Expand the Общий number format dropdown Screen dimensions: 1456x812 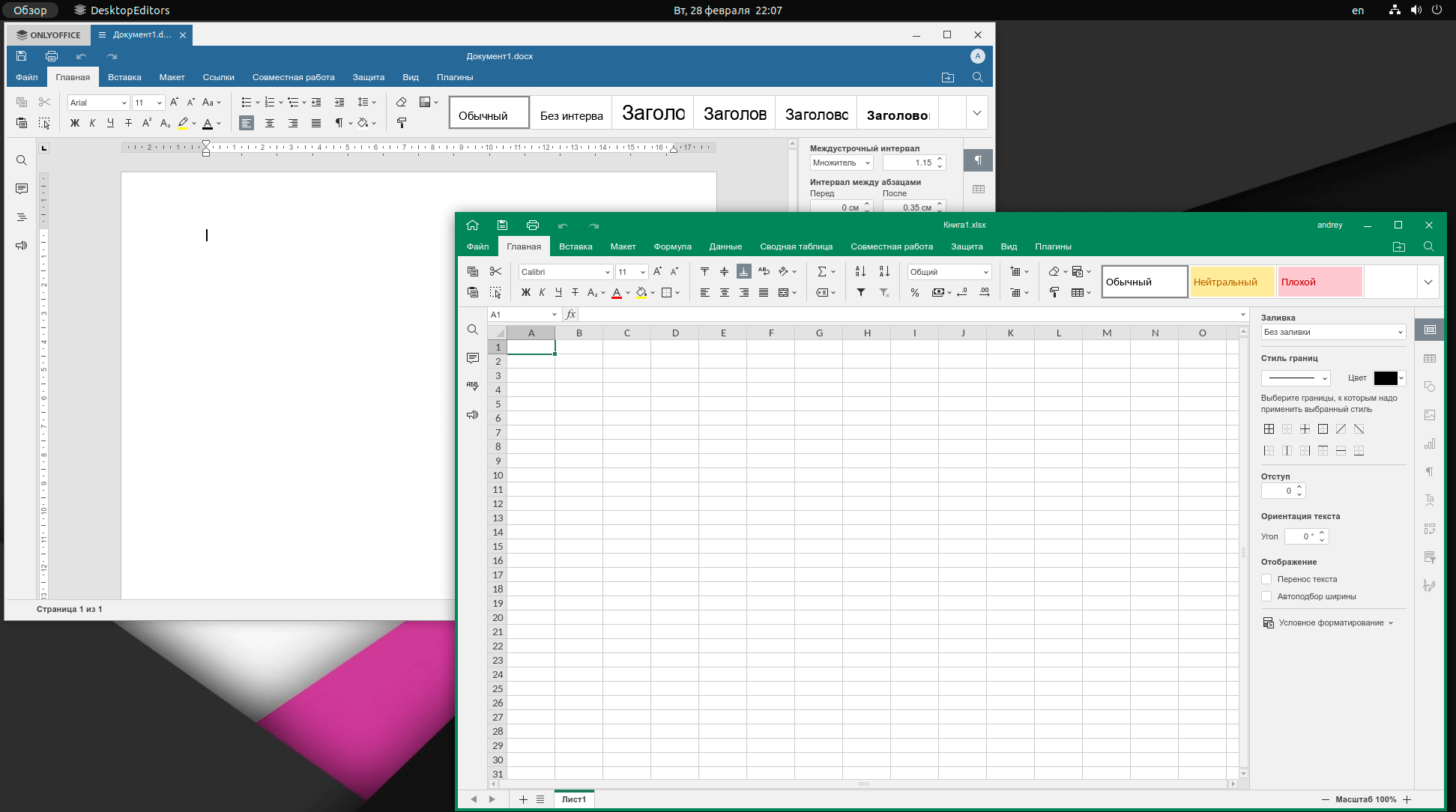(x=949, y=272)
